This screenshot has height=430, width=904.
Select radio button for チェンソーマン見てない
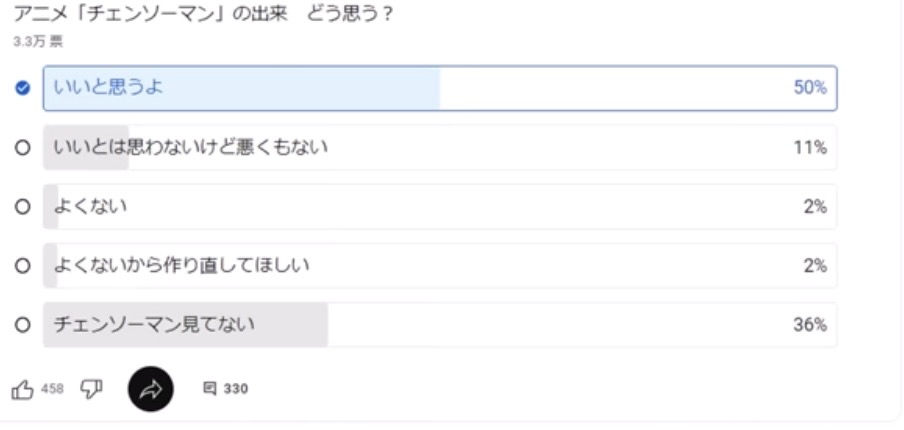[22, 325]
